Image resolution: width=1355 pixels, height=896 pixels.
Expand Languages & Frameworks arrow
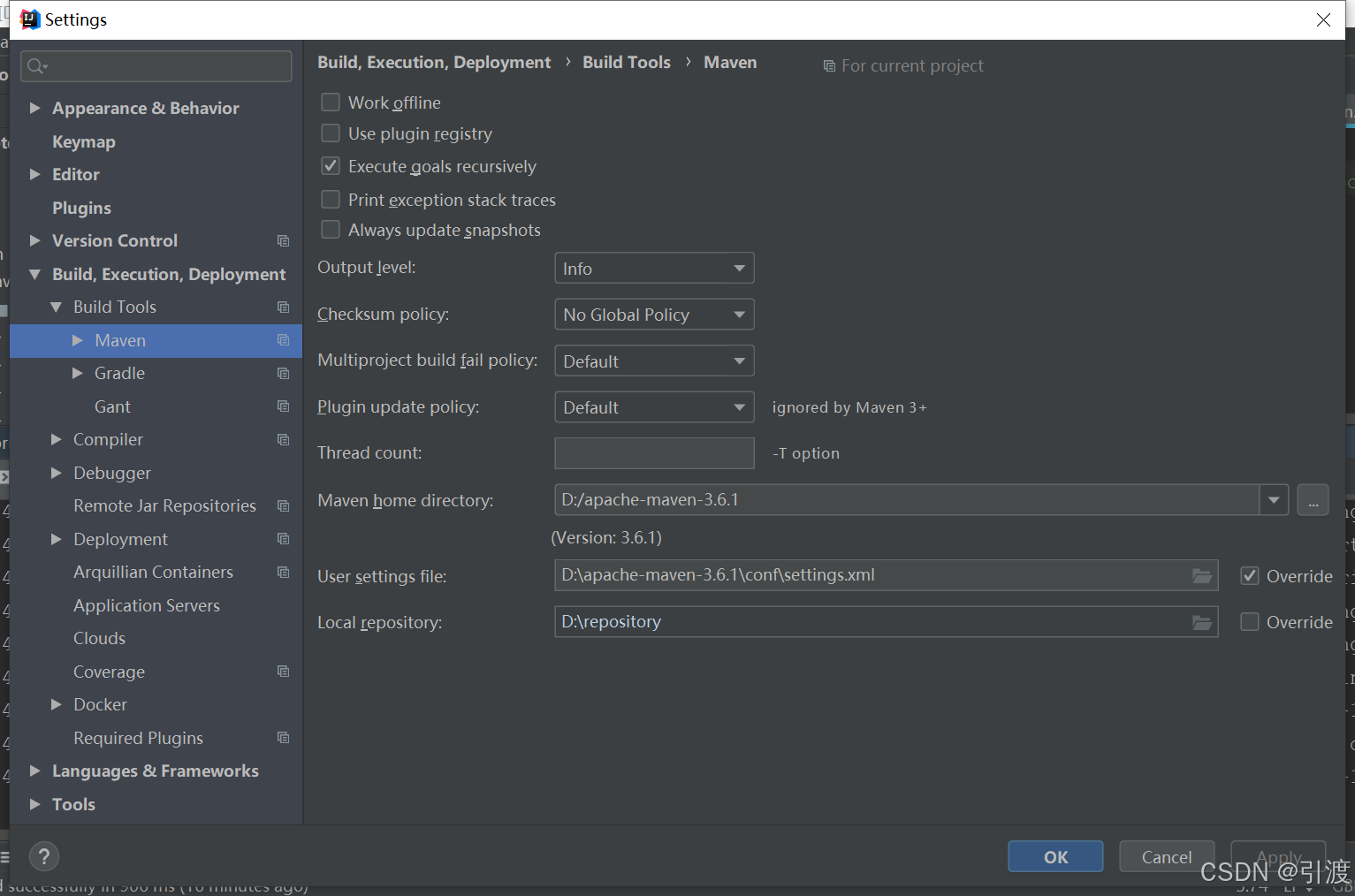point(35,771)
